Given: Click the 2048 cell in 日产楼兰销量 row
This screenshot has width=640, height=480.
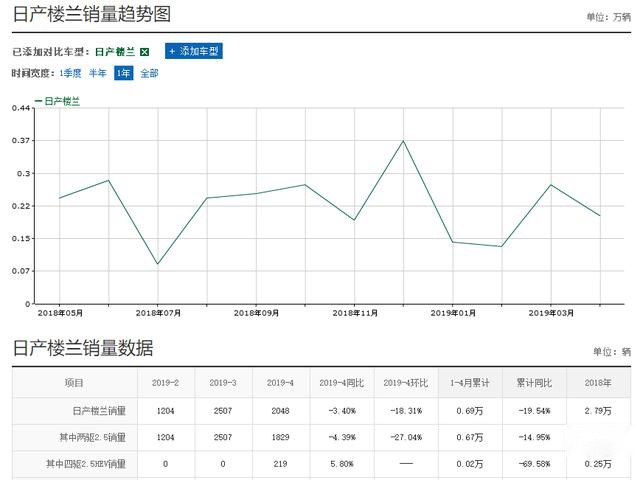Looking at the screenshot, I should (280, 411).
